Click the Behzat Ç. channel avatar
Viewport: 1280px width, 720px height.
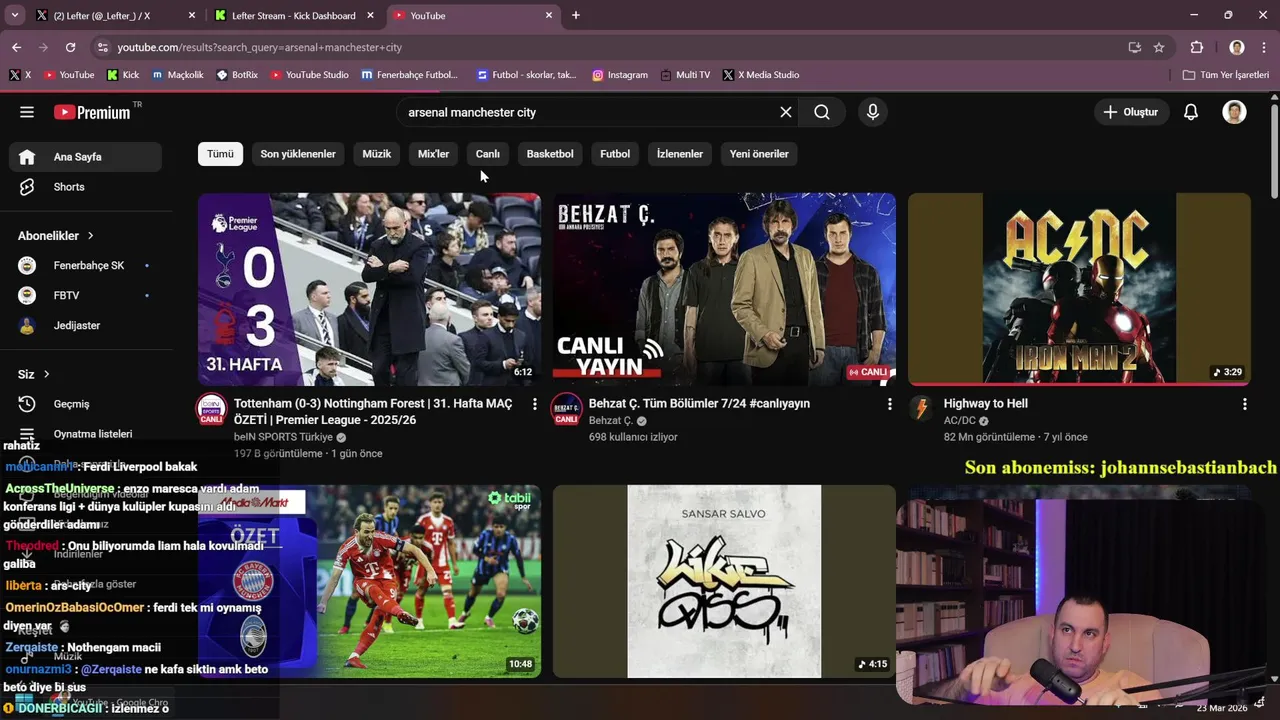(567, 410)
